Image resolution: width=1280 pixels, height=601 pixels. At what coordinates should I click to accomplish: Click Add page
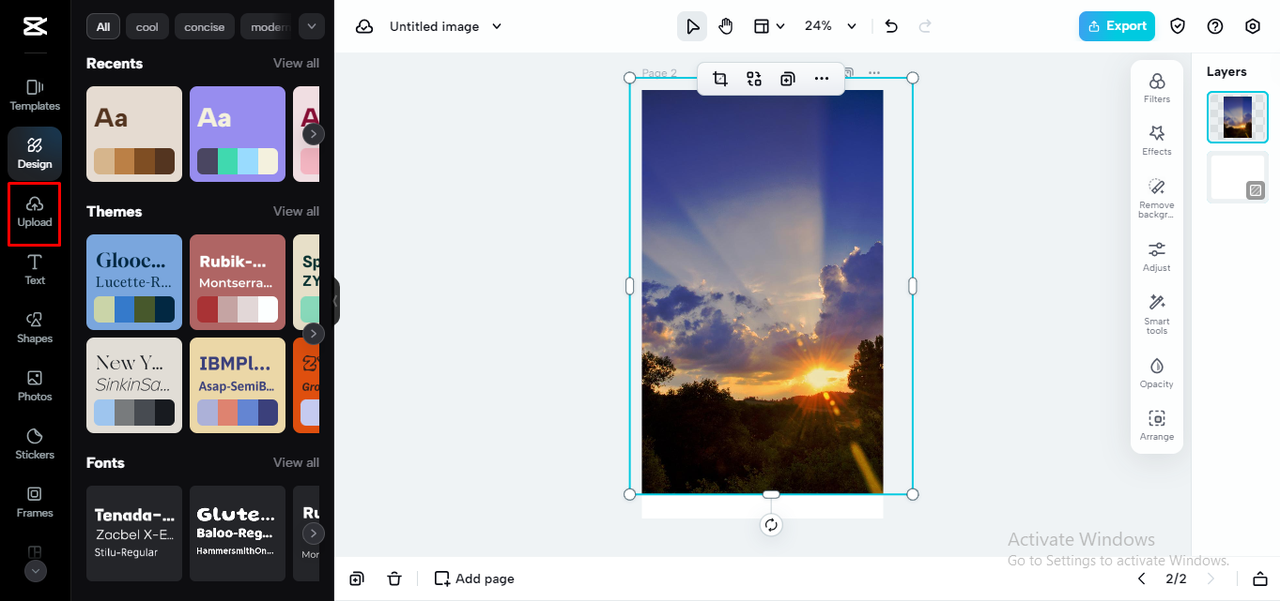[475, 578]
